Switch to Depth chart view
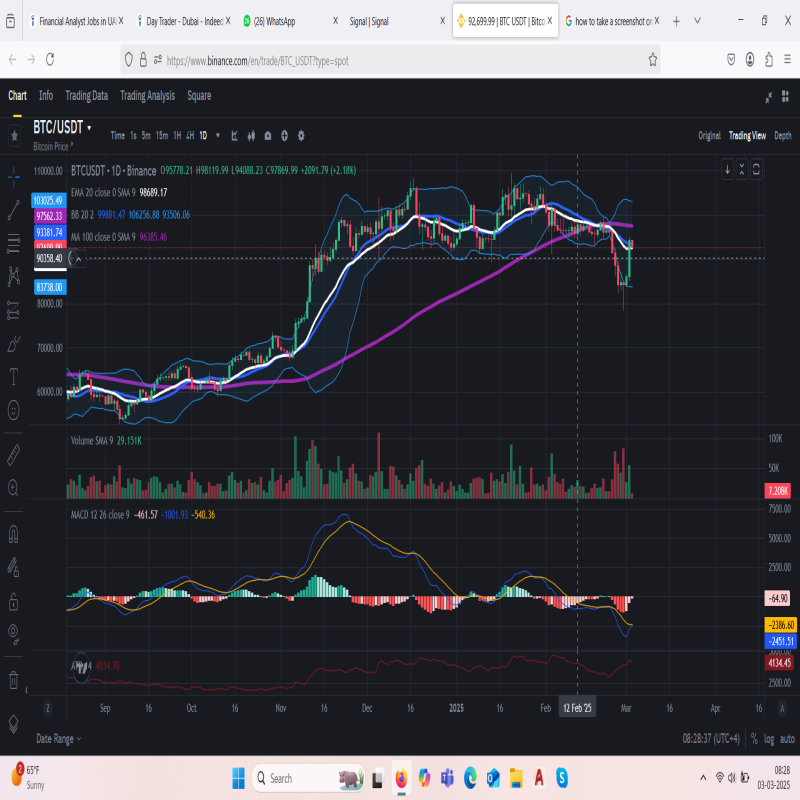 (783, 135)
